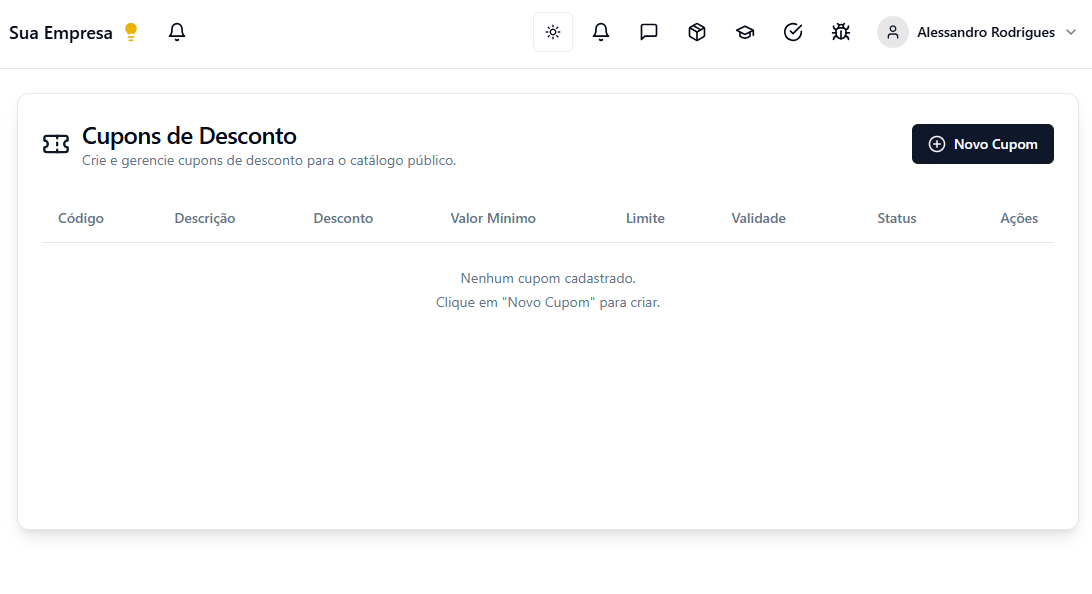
Task: Click the ticket icon beside Cupons de Desconto
Action: [56, 143]
